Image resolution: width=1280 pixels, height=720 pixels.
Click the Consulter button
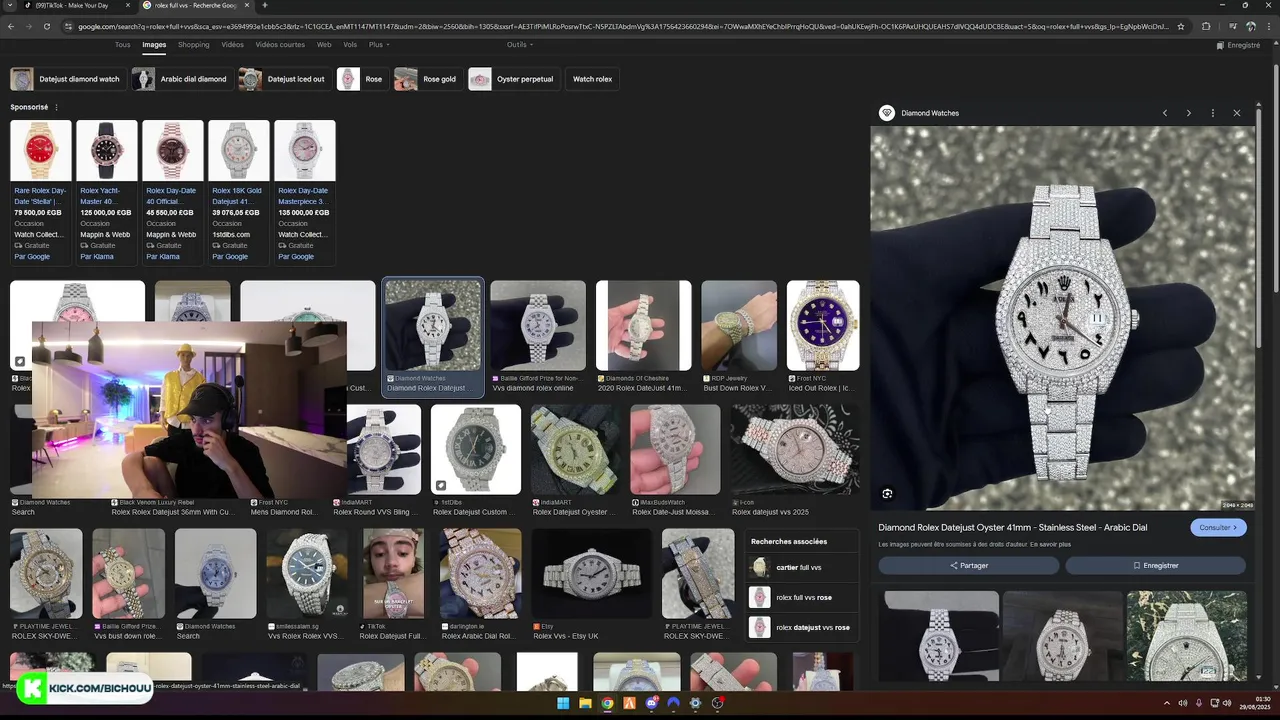[x=1218, y=527]
